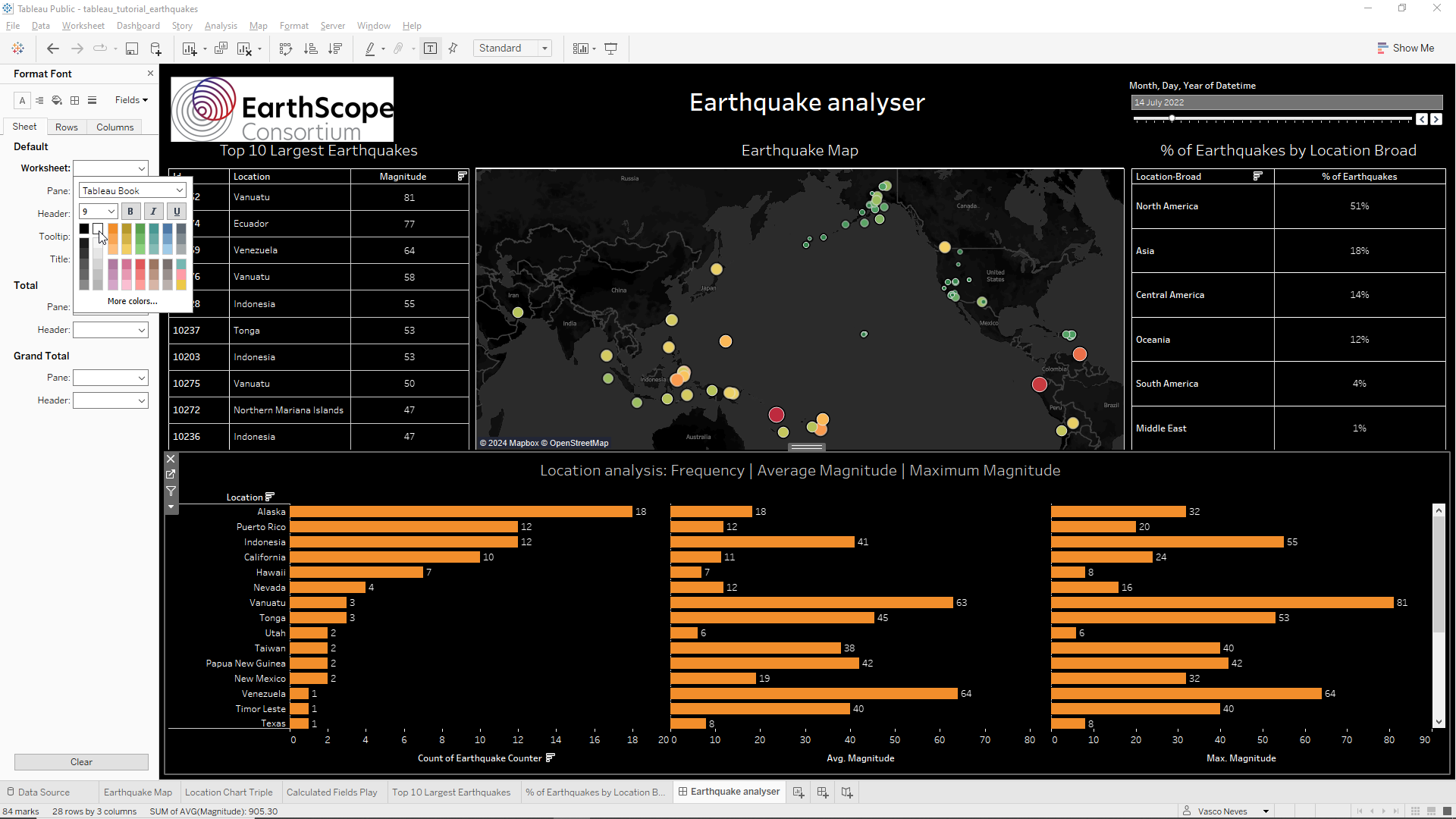
Task: Click the date filter next arrow
Action: tap(1436, 119)
